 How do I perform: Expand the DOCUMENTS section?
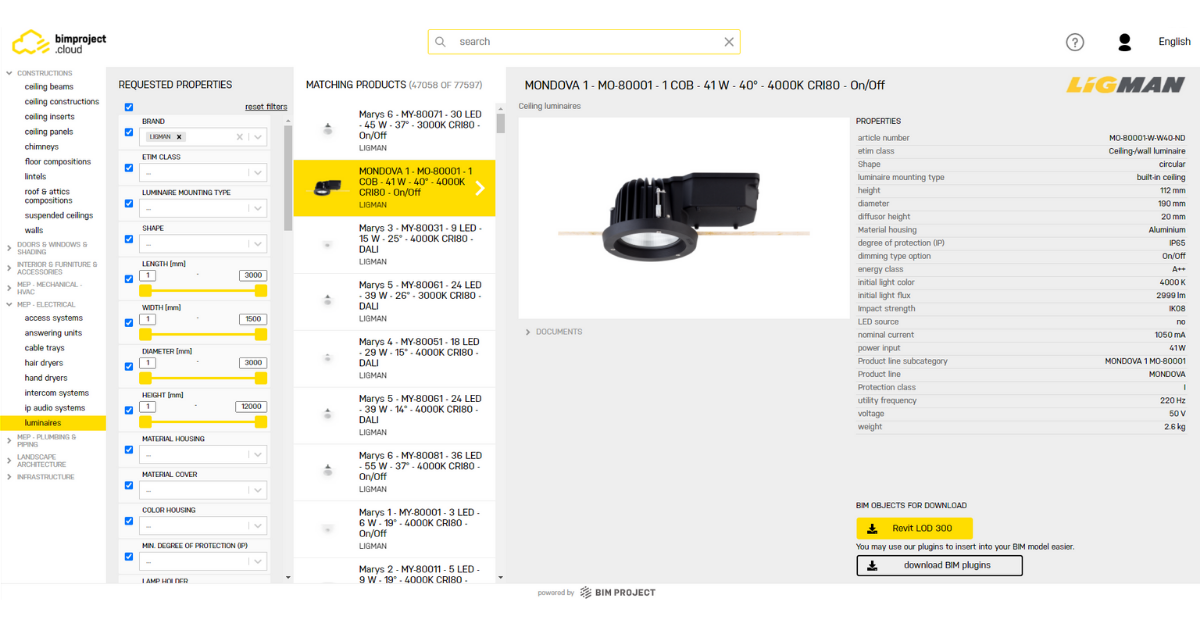coord(554,332)
